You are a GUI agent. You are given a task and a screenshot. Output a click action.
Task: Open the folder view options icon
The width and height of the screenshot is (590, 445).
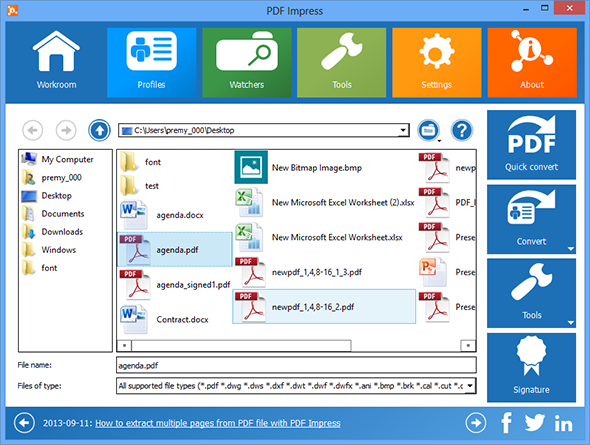429,130
